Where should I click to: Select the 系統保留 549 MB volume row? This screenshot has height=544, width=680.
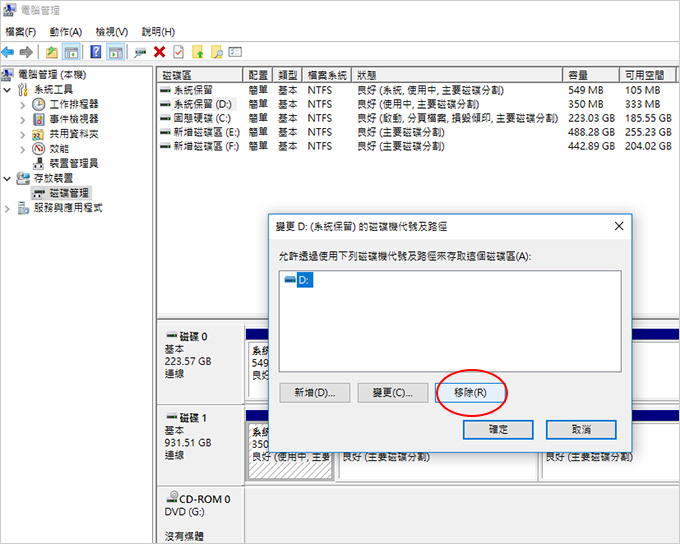[416, 90]
